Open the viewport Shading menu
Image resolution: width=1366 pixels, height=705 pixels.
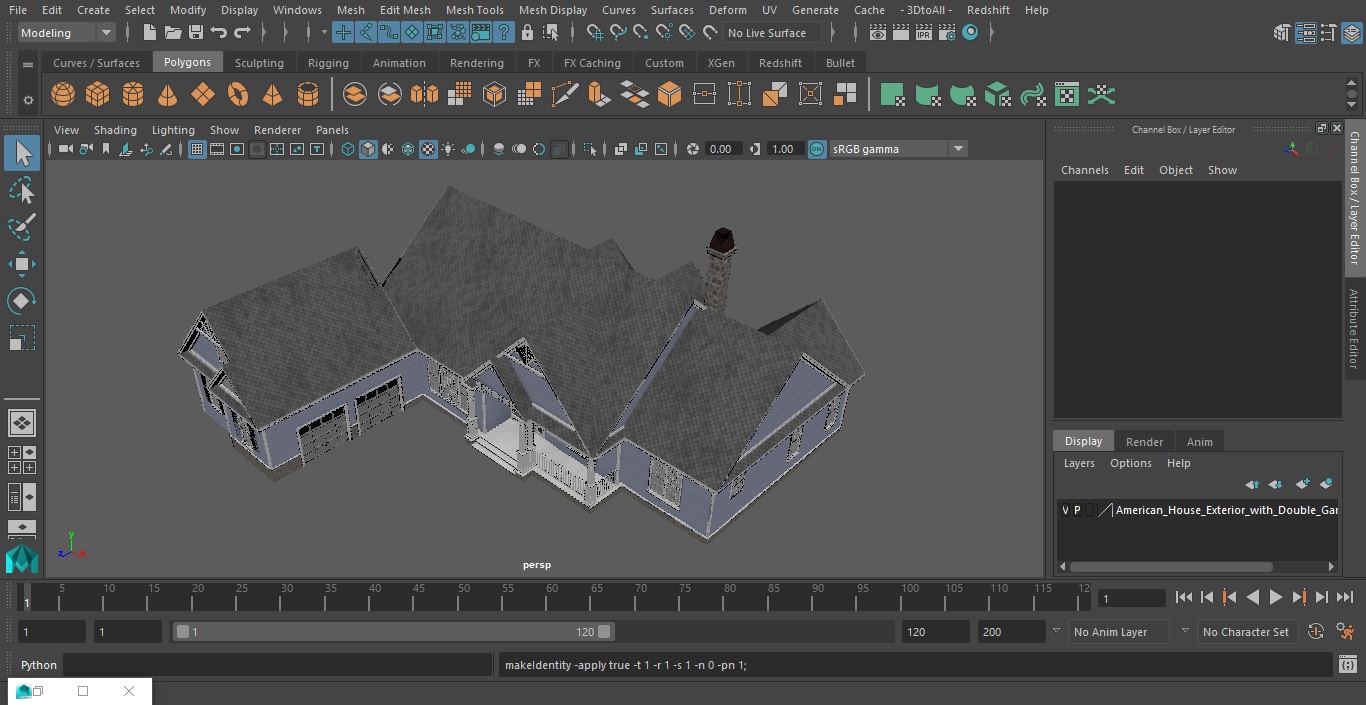click(x=115, y=130)
